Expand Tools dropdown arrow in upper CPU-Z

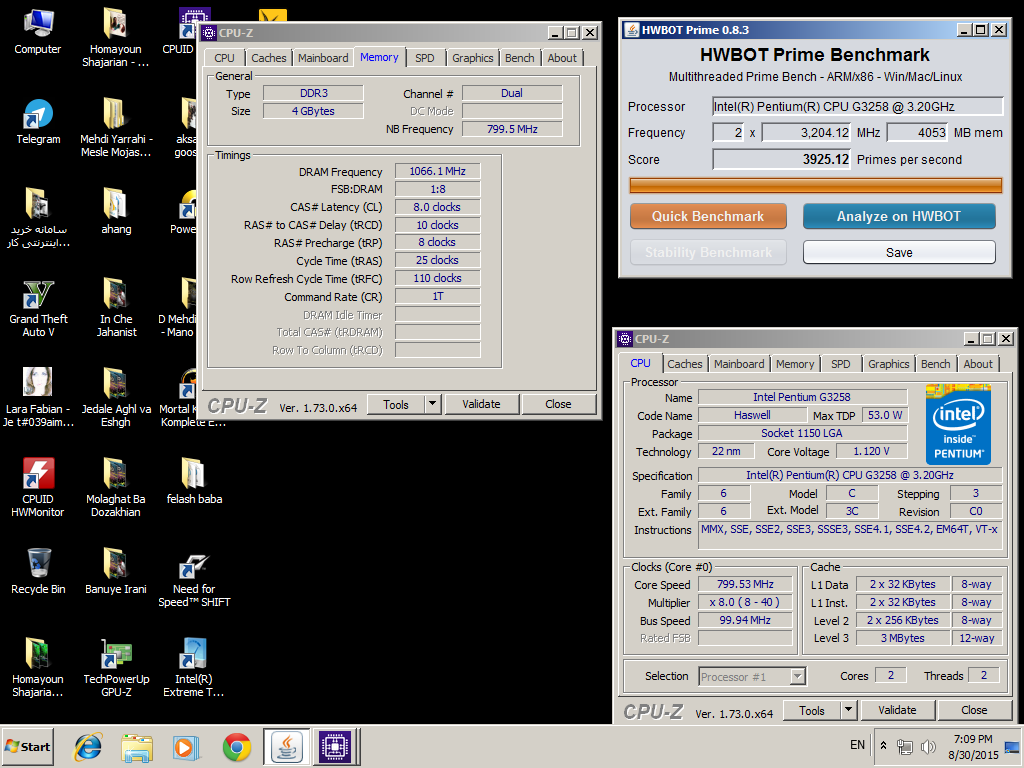click(432, 405)
